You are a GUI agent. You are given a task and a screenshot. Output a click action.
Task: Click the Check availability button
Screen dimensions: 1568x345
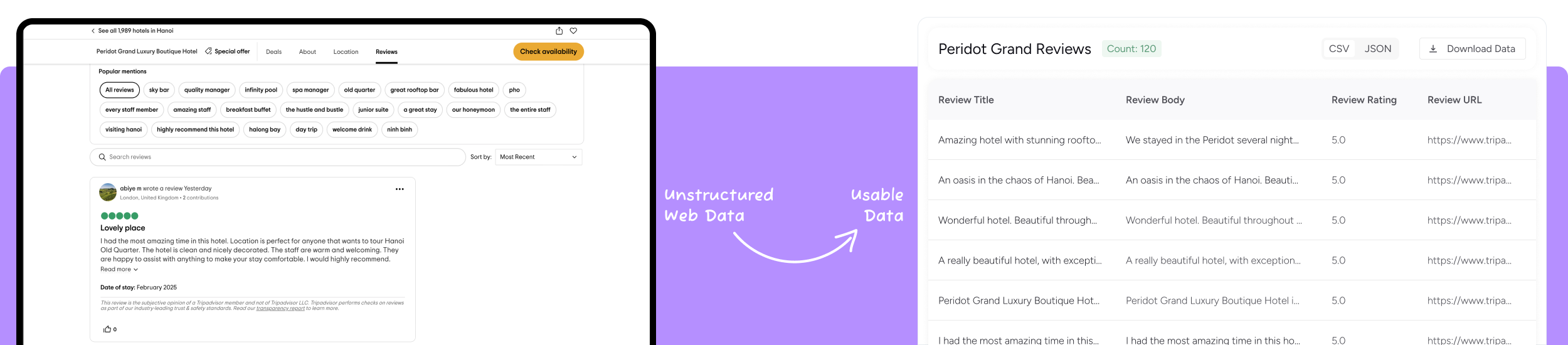pos(548,51)
